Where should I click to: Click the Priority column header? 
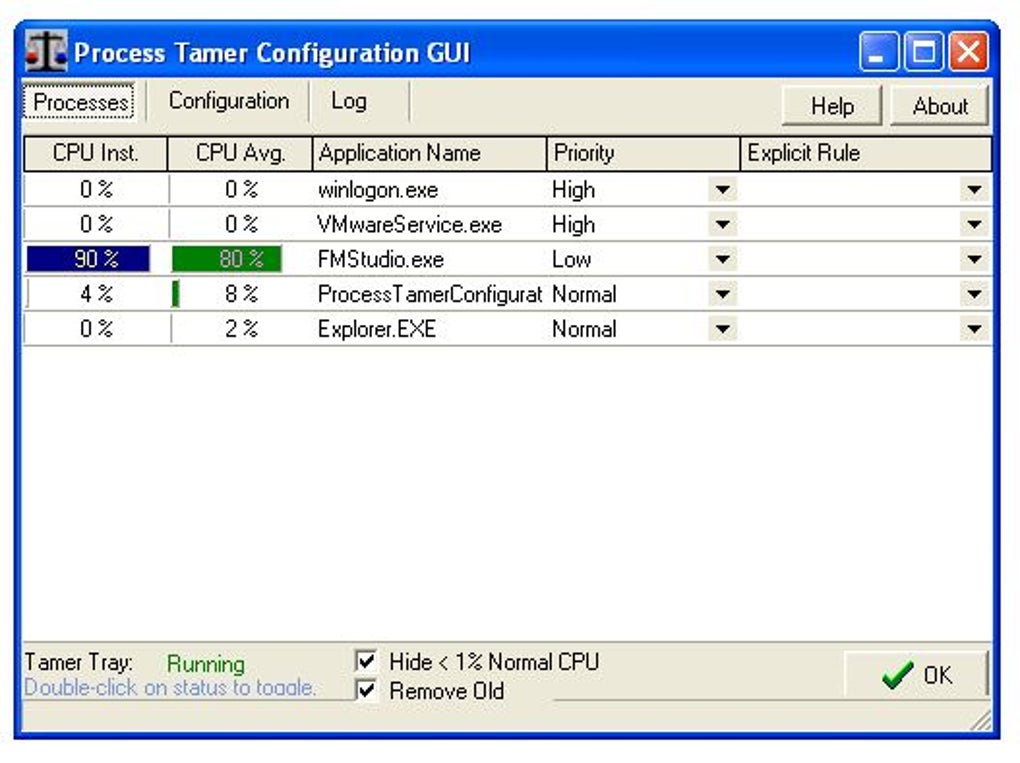click(643, 154)
